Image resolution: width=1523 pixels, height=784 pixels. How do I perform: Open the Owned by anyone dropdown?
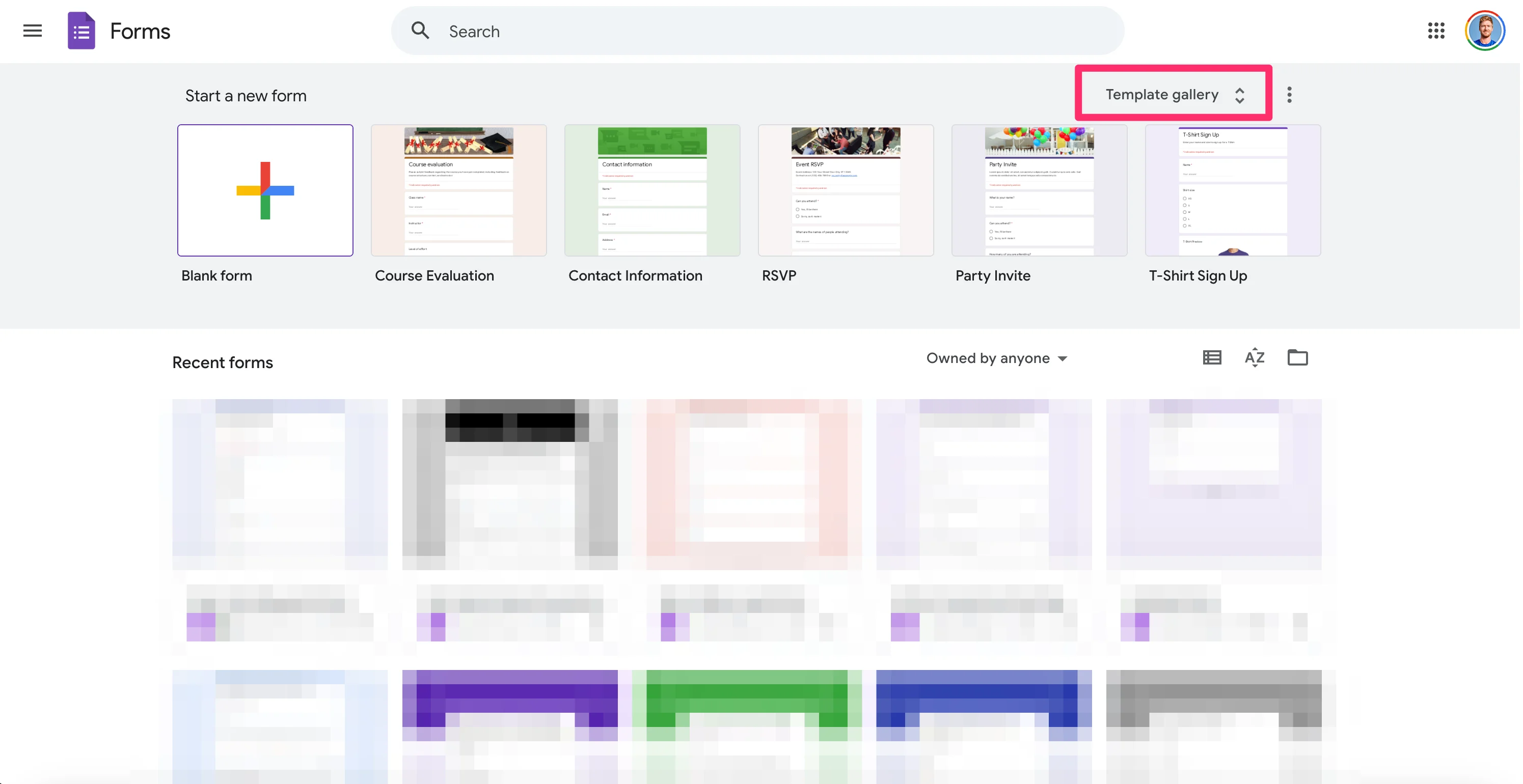pos(997,358)
